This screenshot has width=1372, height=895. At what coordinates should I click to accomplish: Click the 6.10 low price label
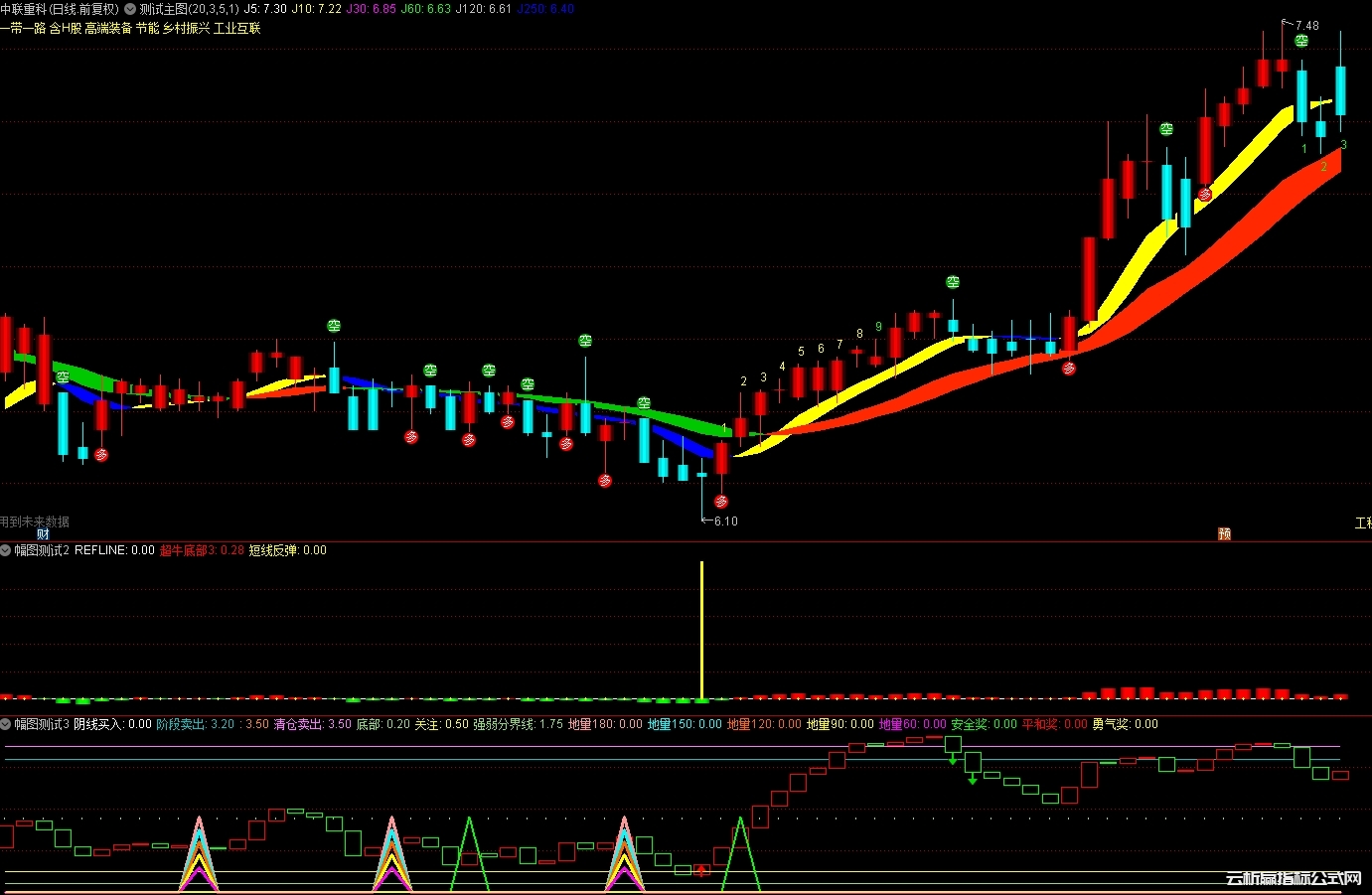[x=726, y=522]
